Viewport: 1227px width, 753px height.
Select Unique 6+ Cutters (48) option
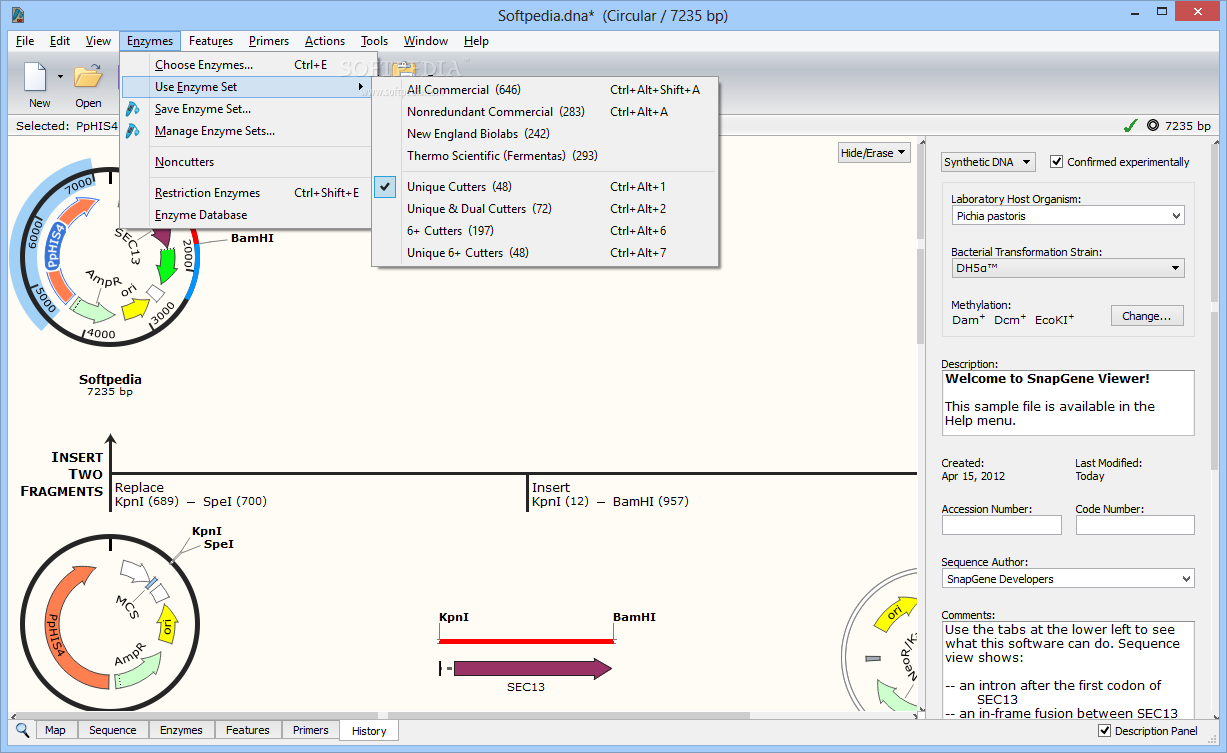point(545,253)
